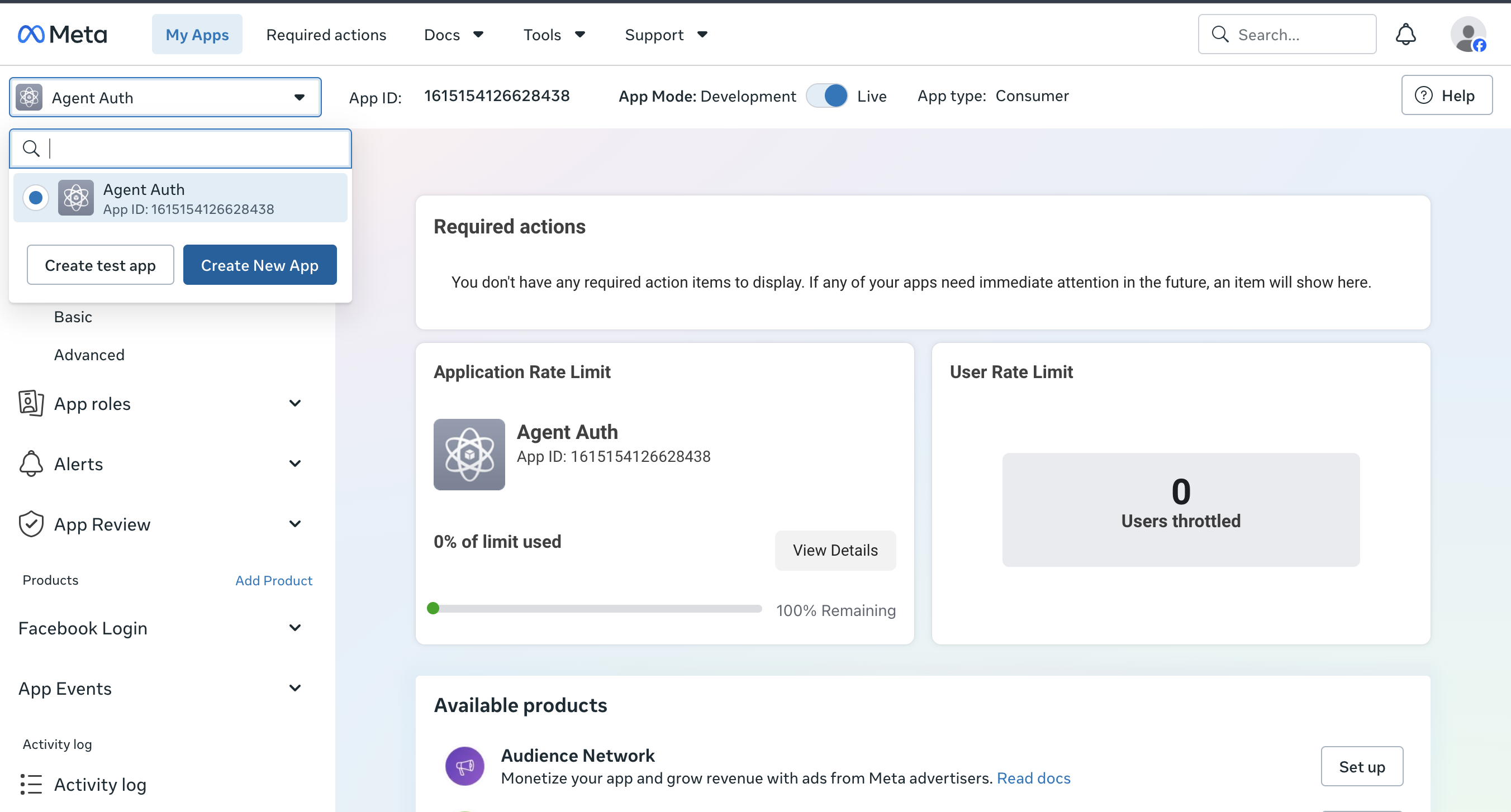Toggle App Mode switch to Live
The width and height of the screenshot is (1511, 812).
click(826, 95)
